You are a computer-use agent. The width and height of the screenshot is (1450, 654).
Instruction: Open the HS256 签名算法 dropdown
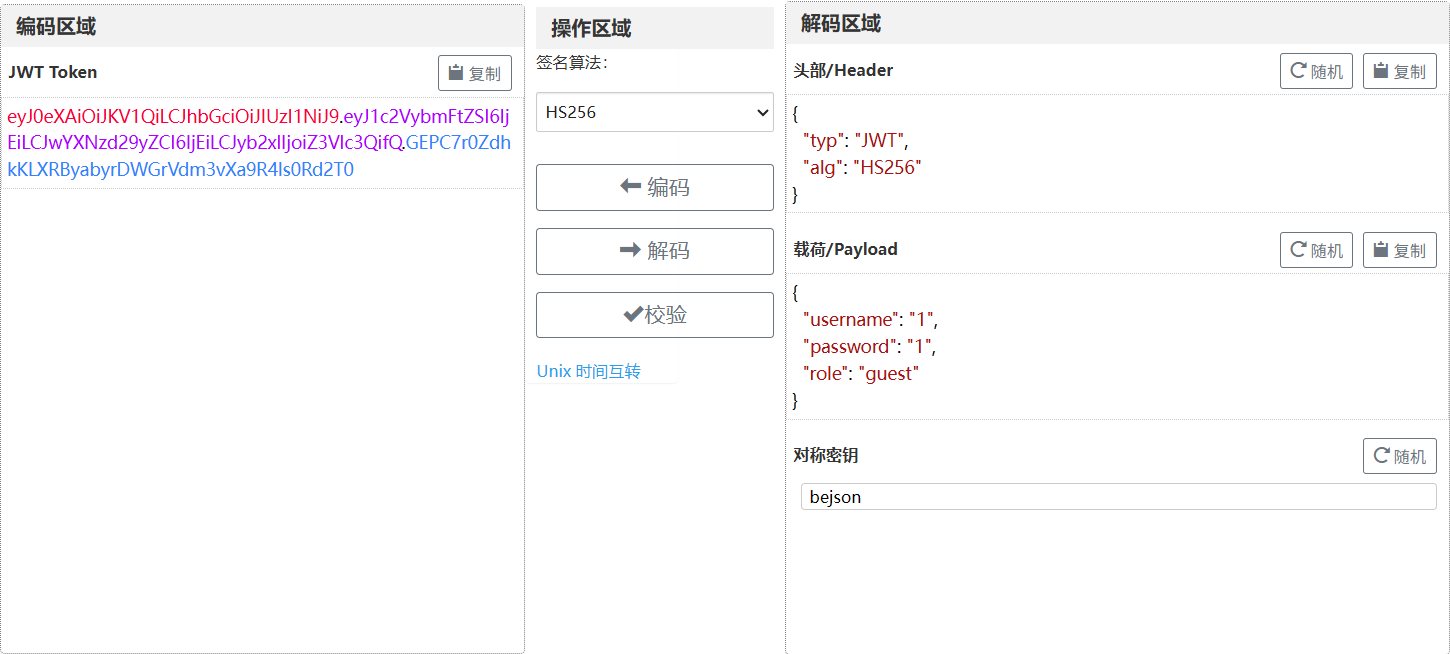[x=654, y=112]
